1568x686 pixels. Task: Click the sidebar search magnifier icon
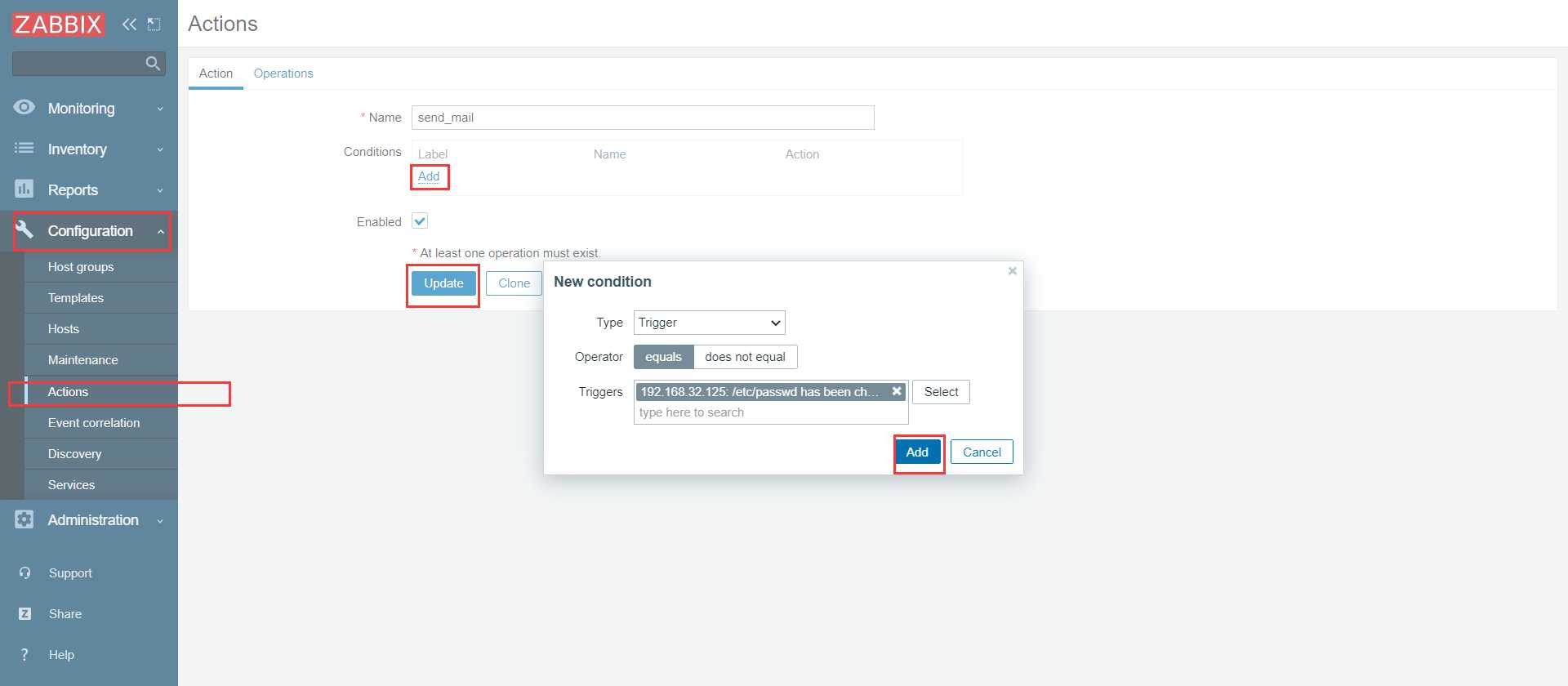coord(153,64)
